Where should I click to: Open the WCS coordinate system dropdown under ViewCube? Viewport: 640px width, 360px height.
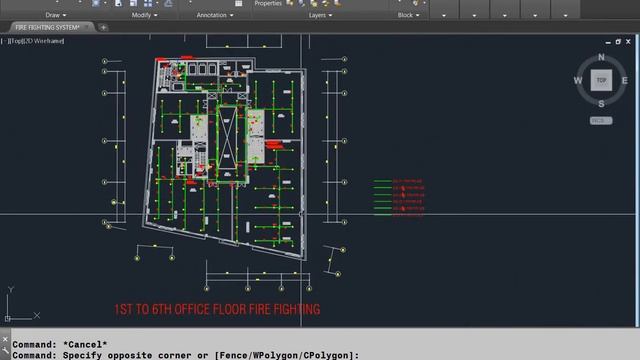coord(601,121)
